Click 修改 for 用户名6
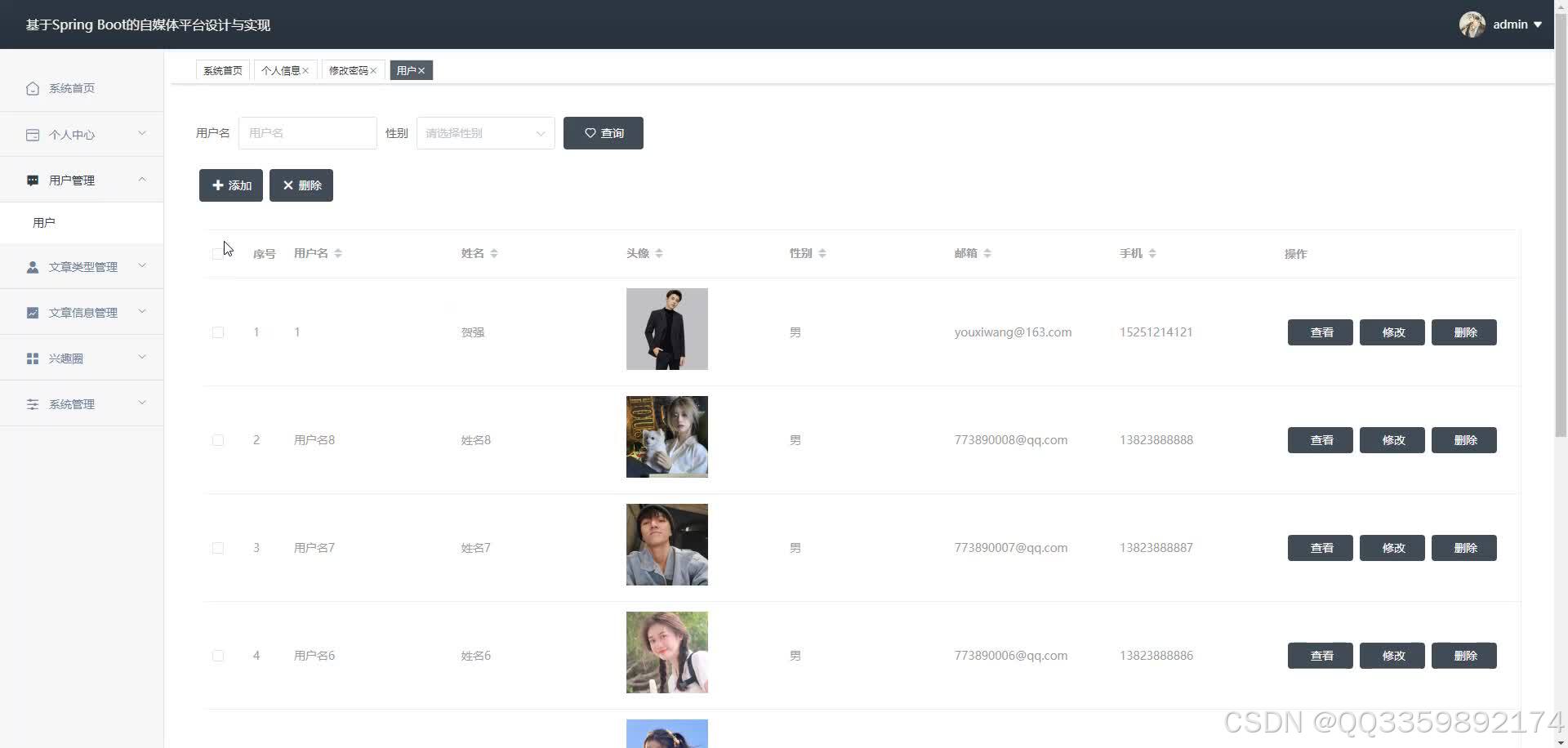1568x748 pixels. 1392,656
